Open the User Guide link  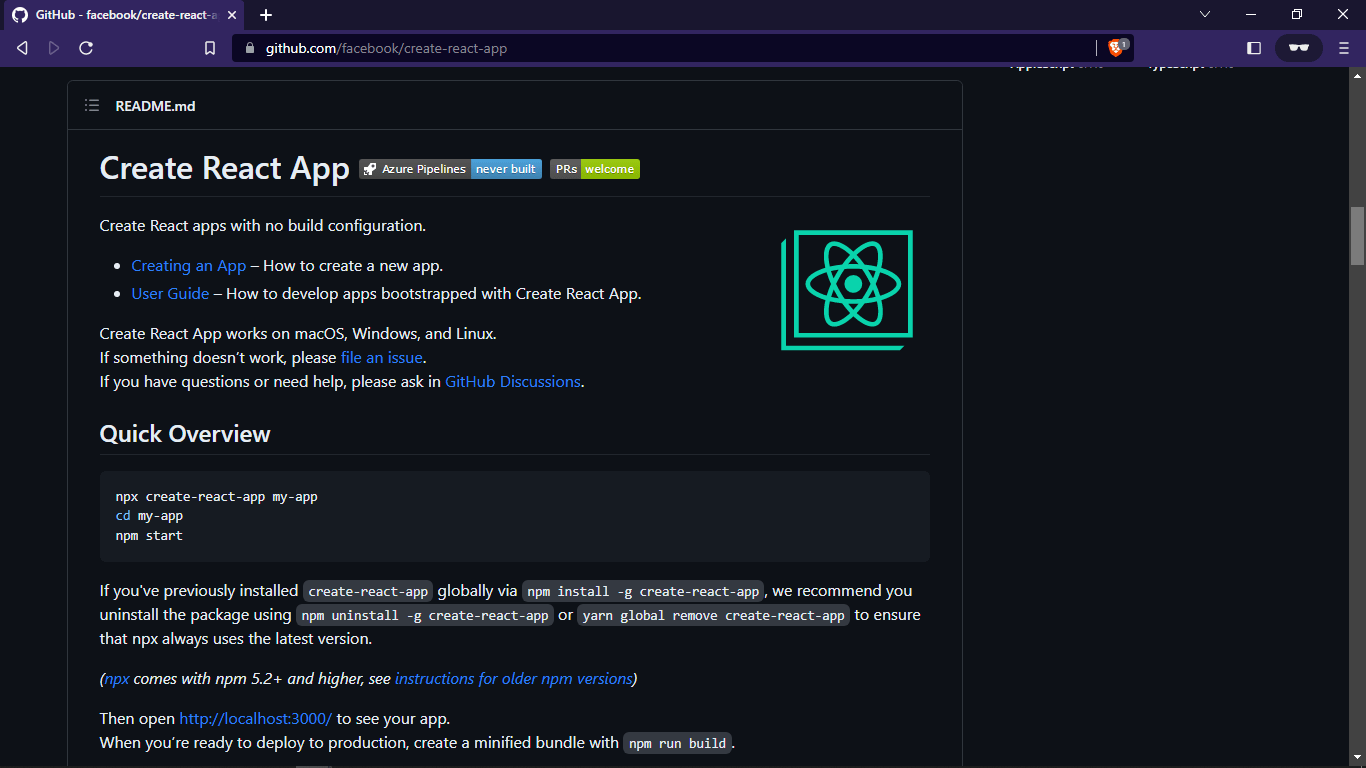[x=170, y=294]
